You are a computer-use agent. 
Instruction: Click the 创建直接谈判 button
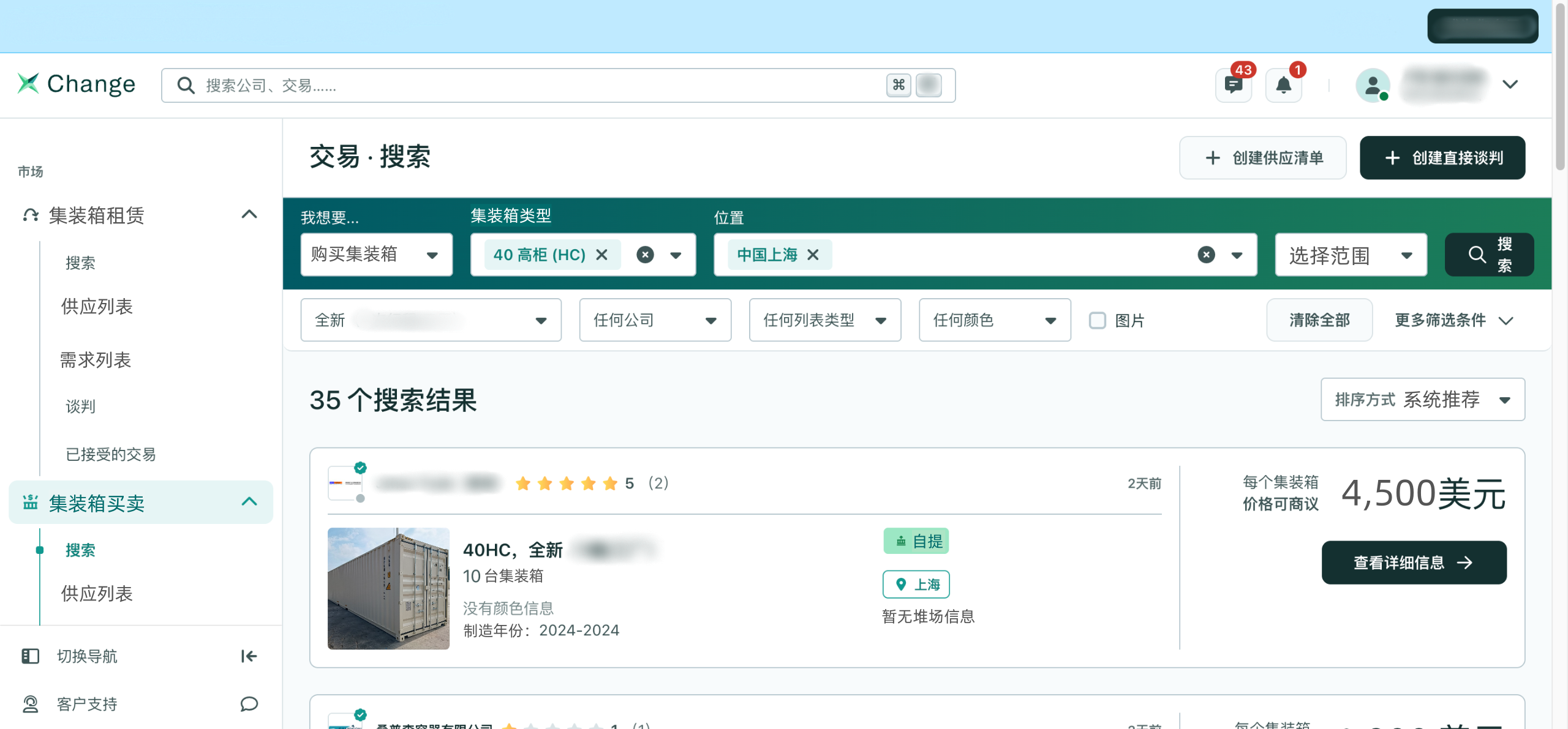click(x=1442, y=158)
